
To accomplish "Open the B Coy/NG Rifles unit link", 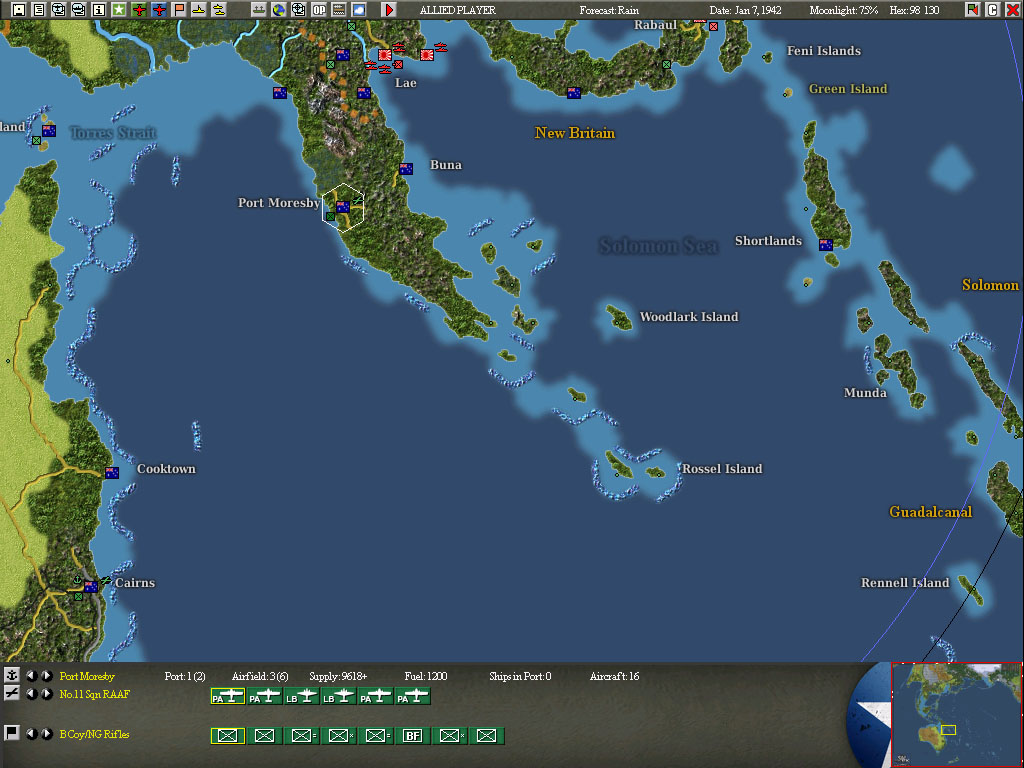I will 95,734.
